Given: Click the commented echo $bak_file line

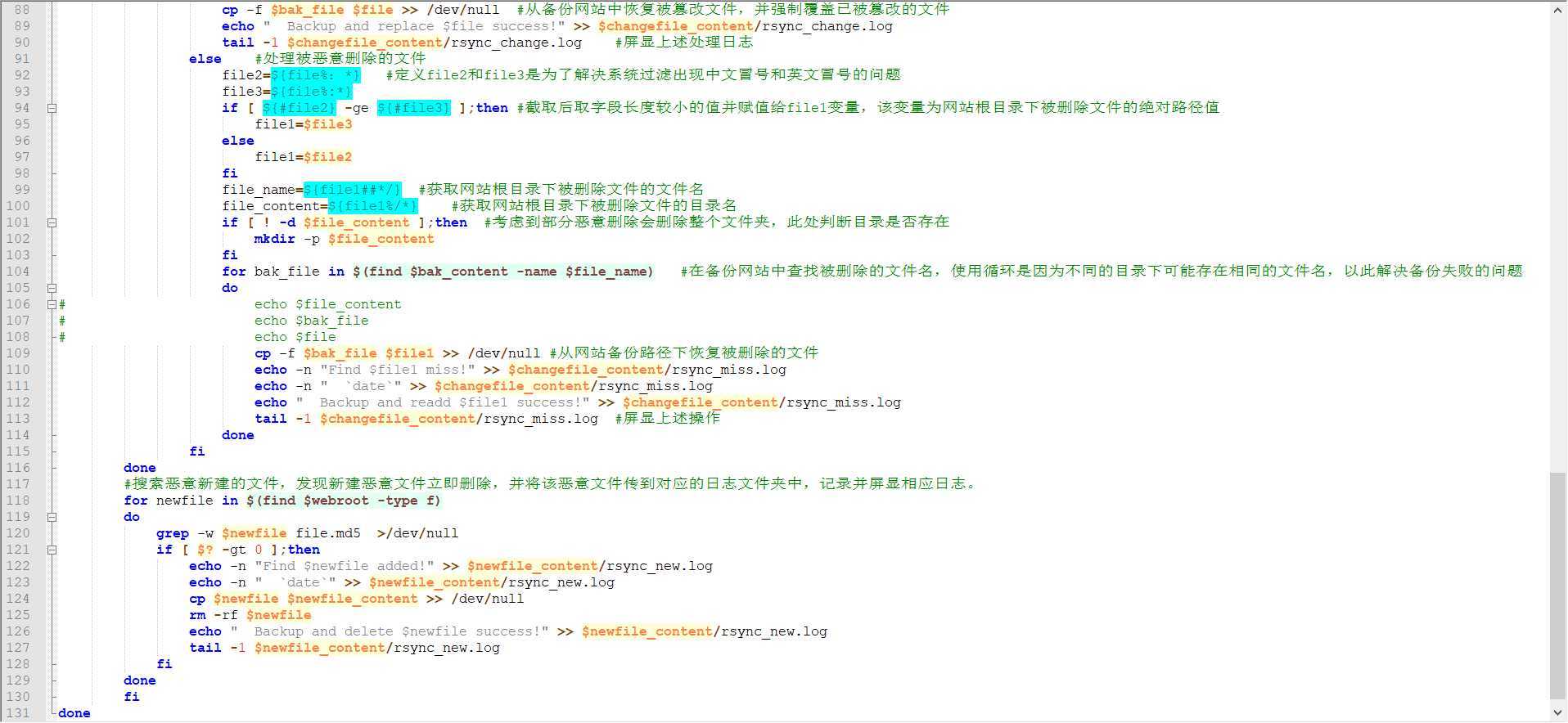Looking at the screenshot, I should pos(311,321).
